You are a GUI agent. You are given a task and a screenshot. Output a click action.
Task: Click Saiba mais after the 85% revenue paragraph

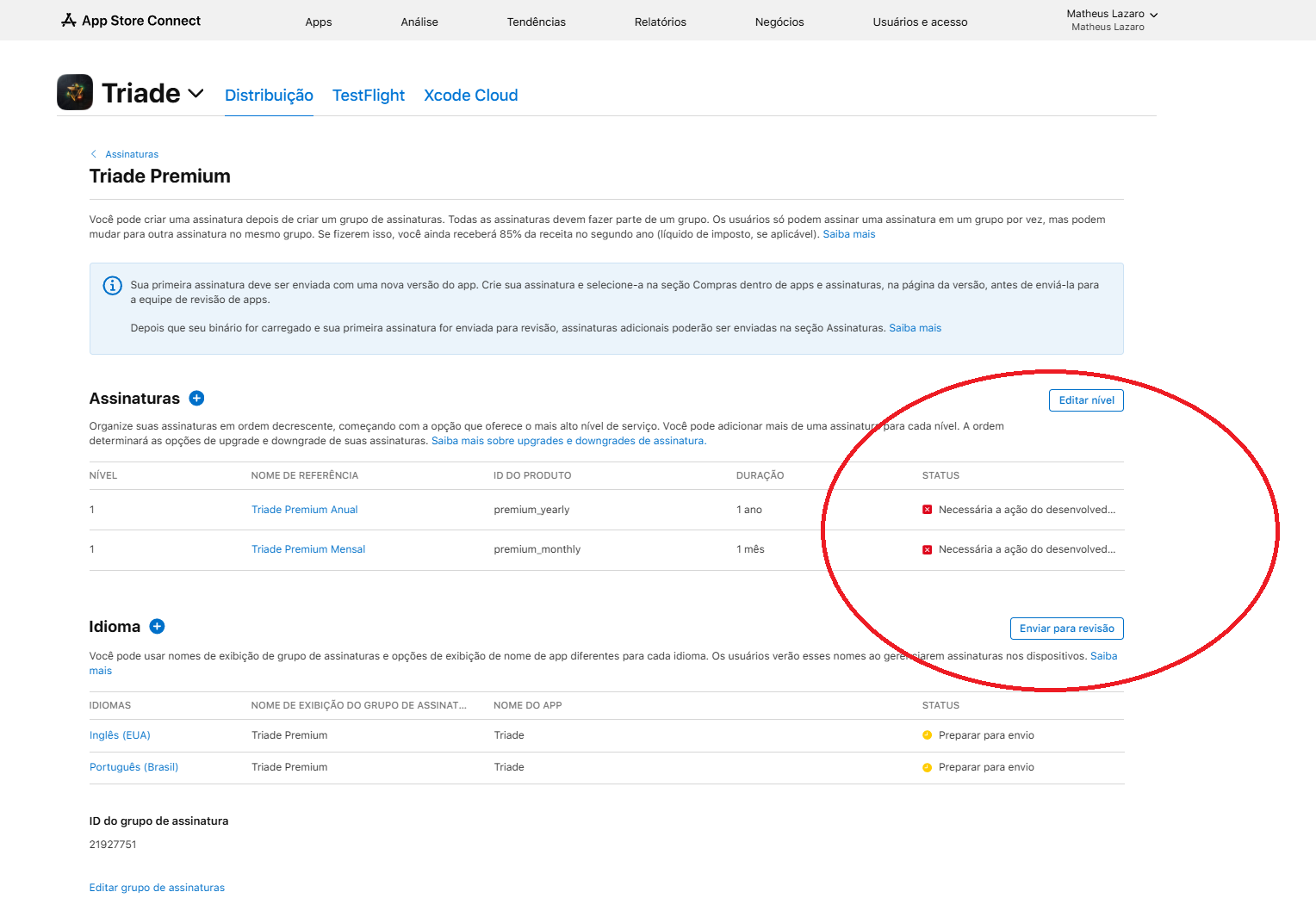point(849,234)
